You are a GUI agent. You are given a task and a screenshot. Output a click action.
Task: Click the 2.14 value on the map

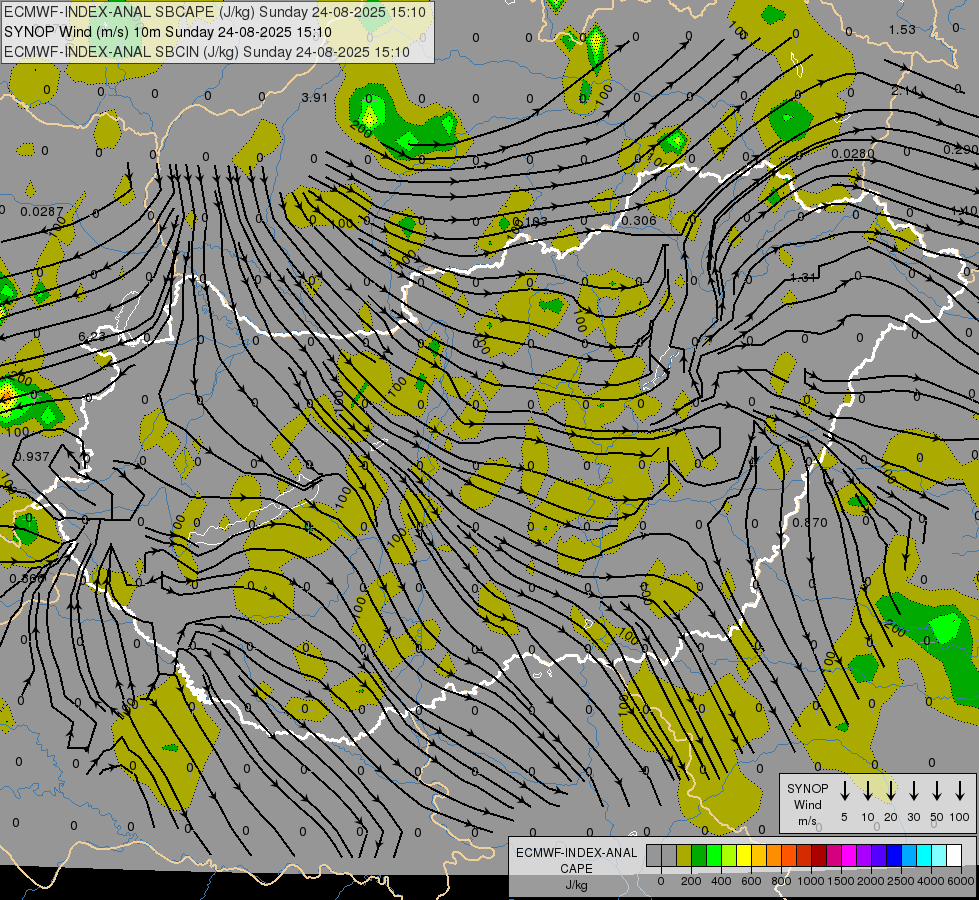[904, 91]
